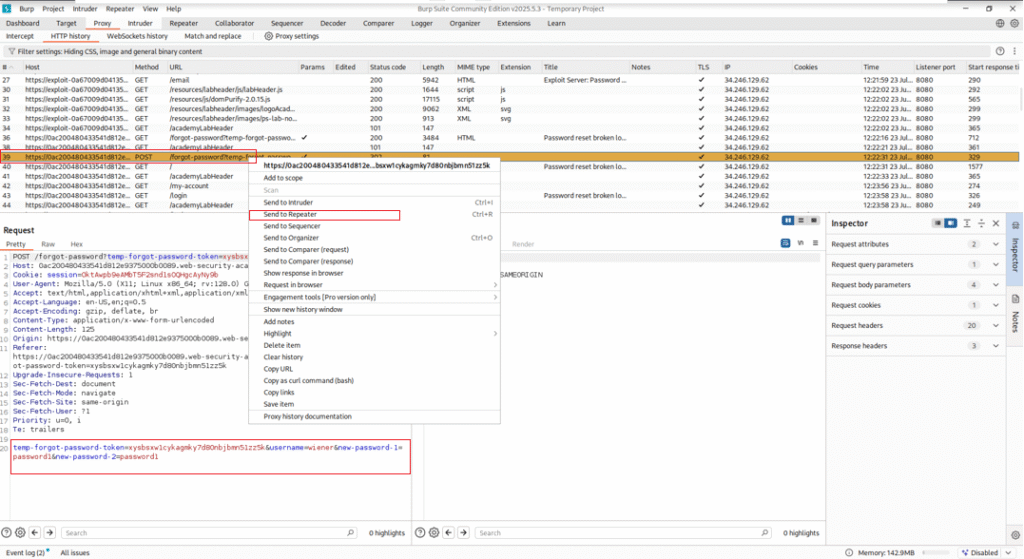Open the settings gear in top bar
Viewport: 1024px width, 559px height.
[x=1014, y=24]
